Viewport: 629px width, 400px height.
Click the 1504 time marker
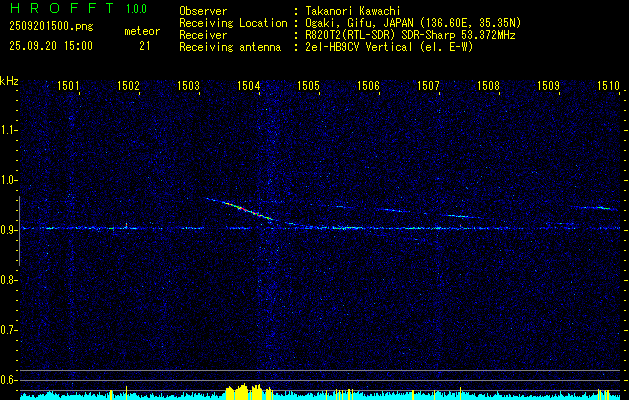[x=248, y=85]
